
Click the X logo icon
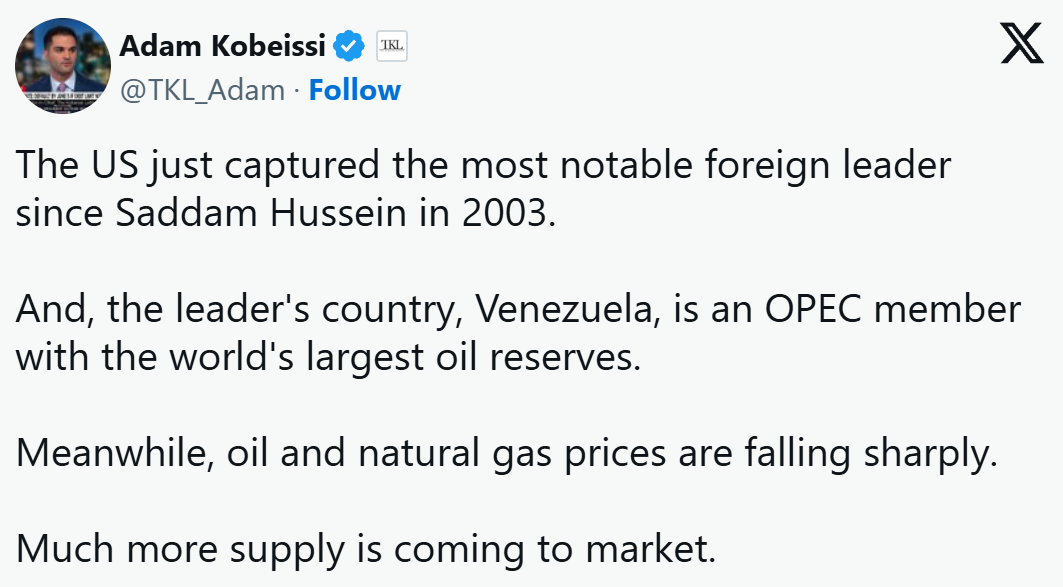[x=1021, y=46]
